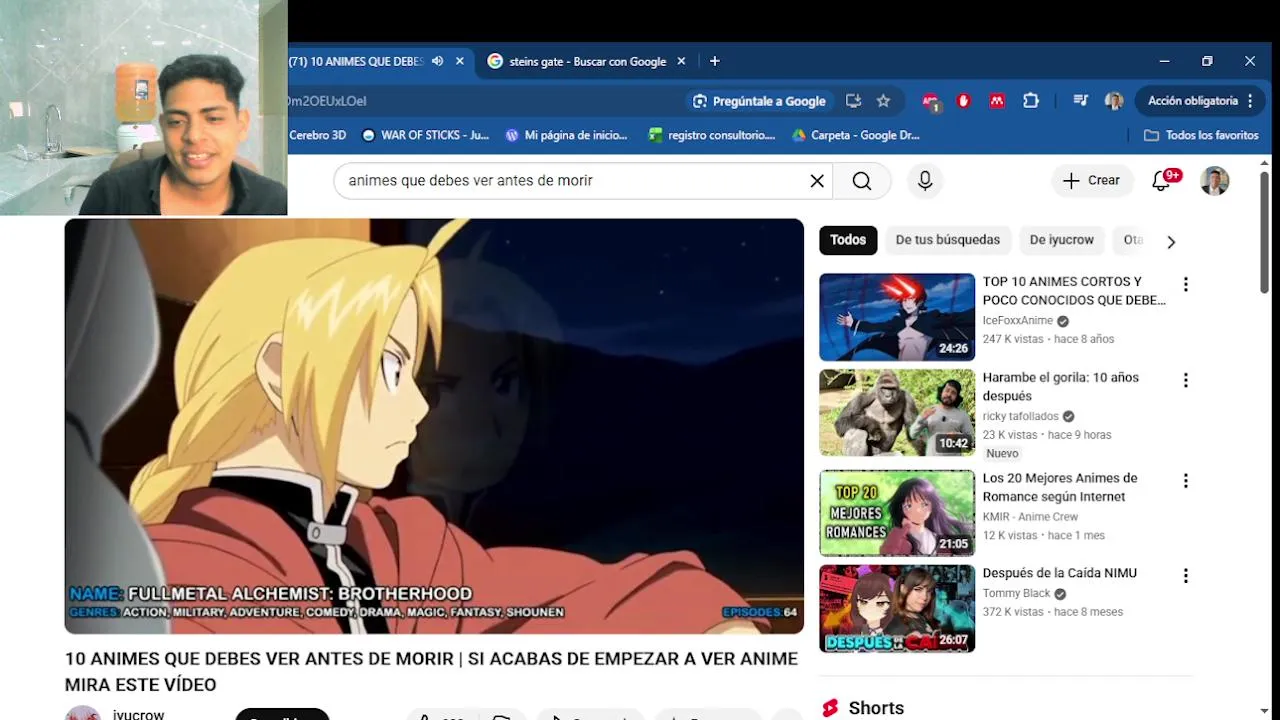Open the iyucrow channel name
The image size is (1280, 720).
click(138, 714)
